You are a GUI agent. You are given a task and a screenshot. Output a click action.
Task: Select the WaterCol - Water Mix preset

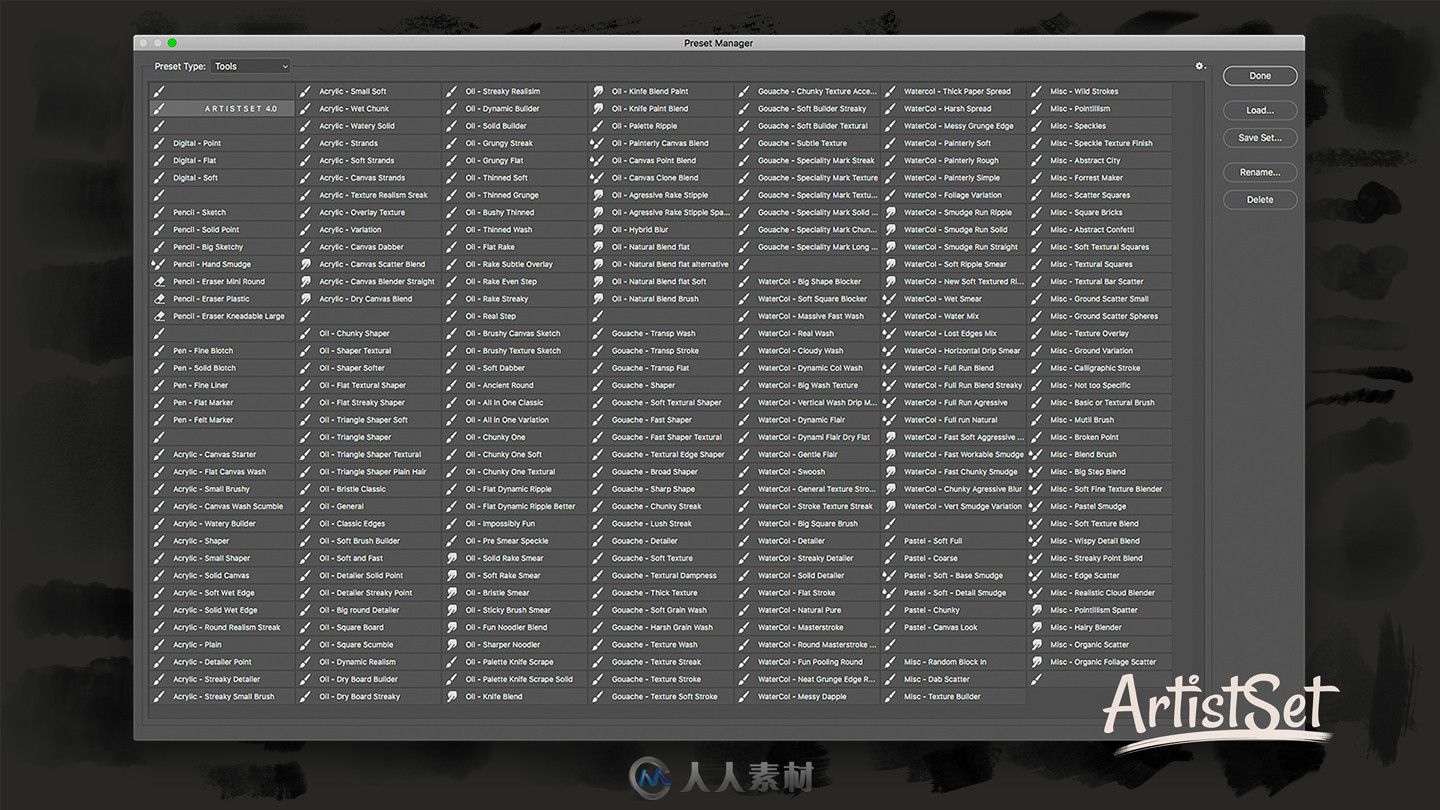click(952, 316)
